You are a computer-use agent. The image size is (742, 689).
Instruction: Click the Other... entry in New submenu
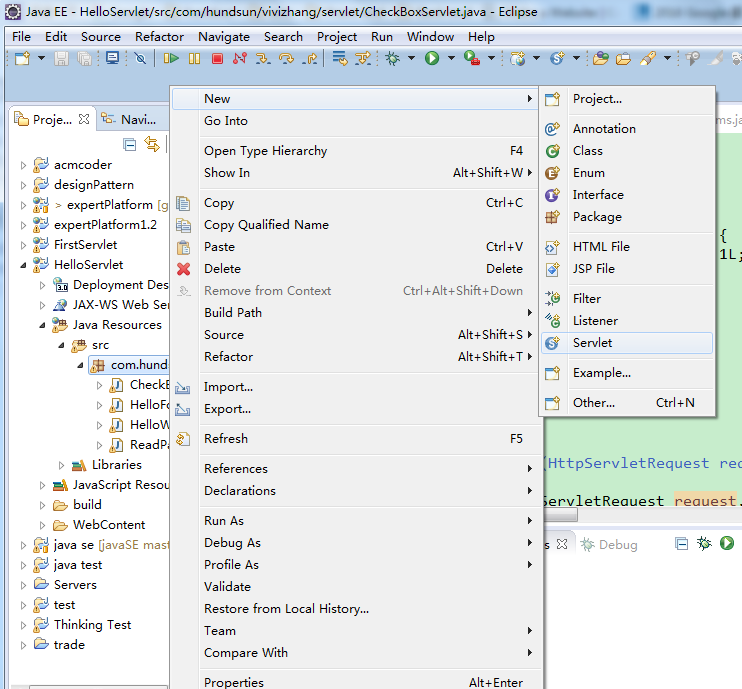point(627,403)
